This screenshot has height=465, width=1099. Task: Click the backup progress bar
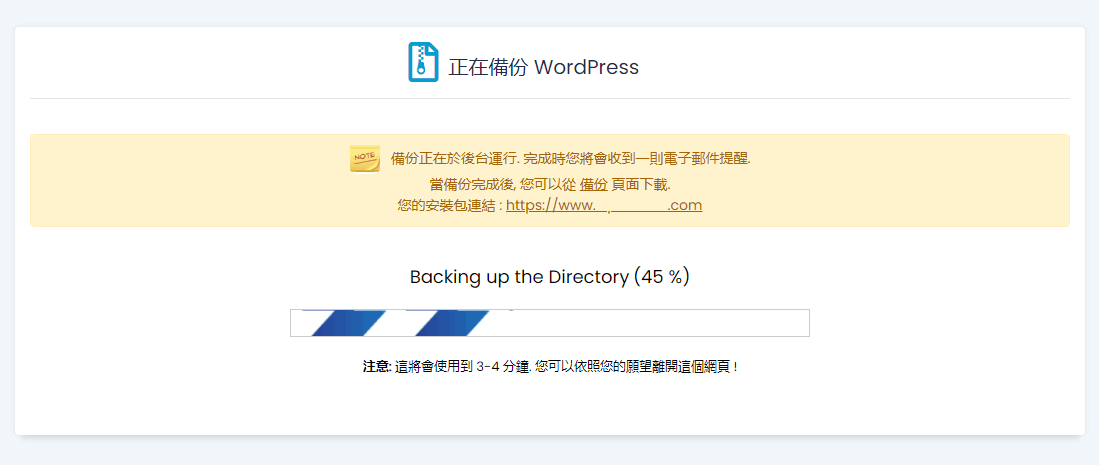coord(549,323)
